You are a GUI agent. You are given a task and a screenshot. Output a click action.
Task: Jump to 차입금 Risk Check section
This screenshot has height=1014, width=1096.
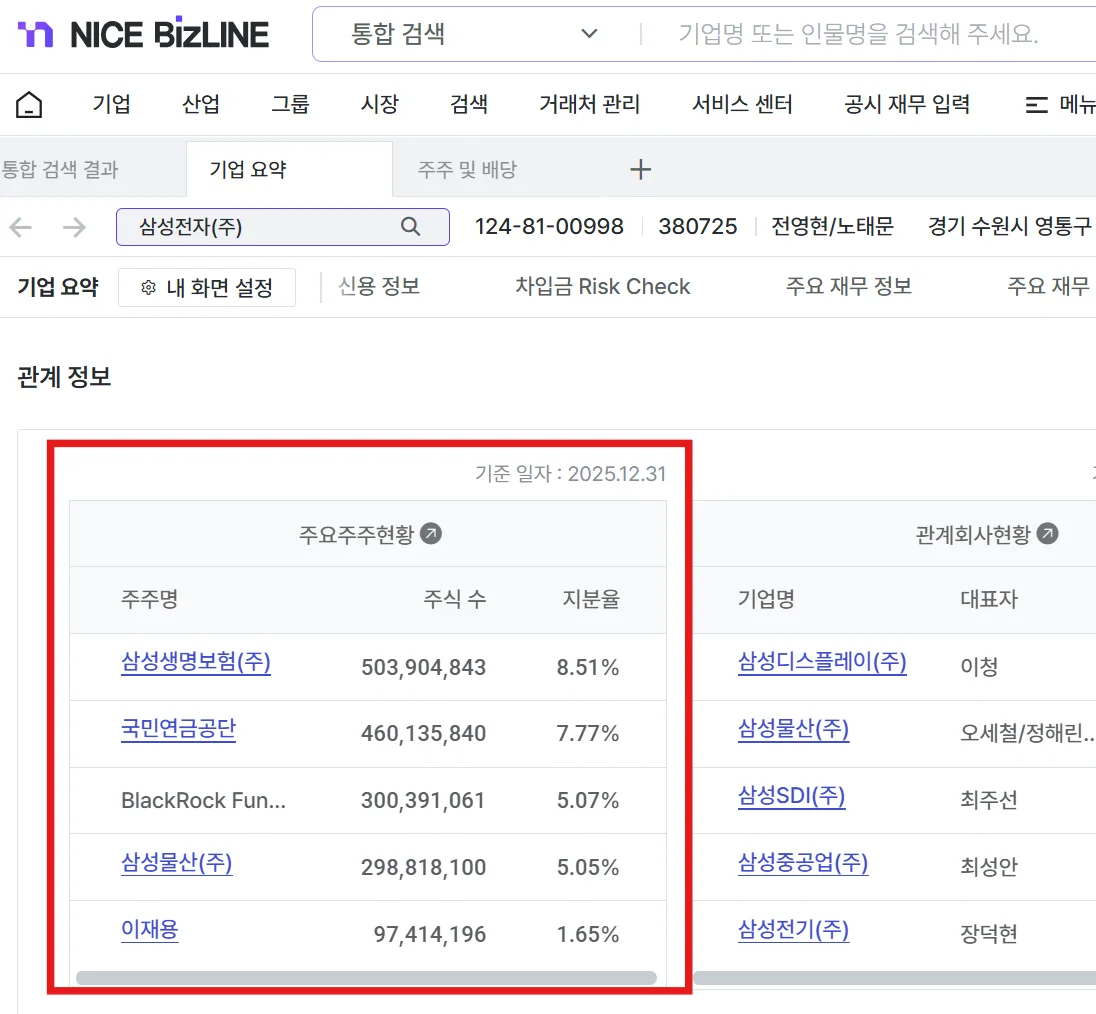tap(602, 287)
